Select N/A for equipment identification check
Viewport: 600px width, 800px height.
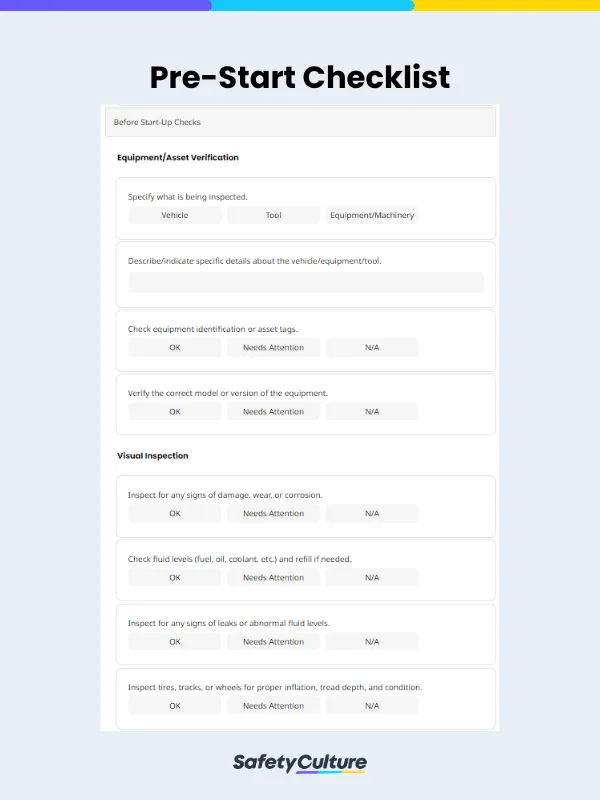(x=371, y=347)
